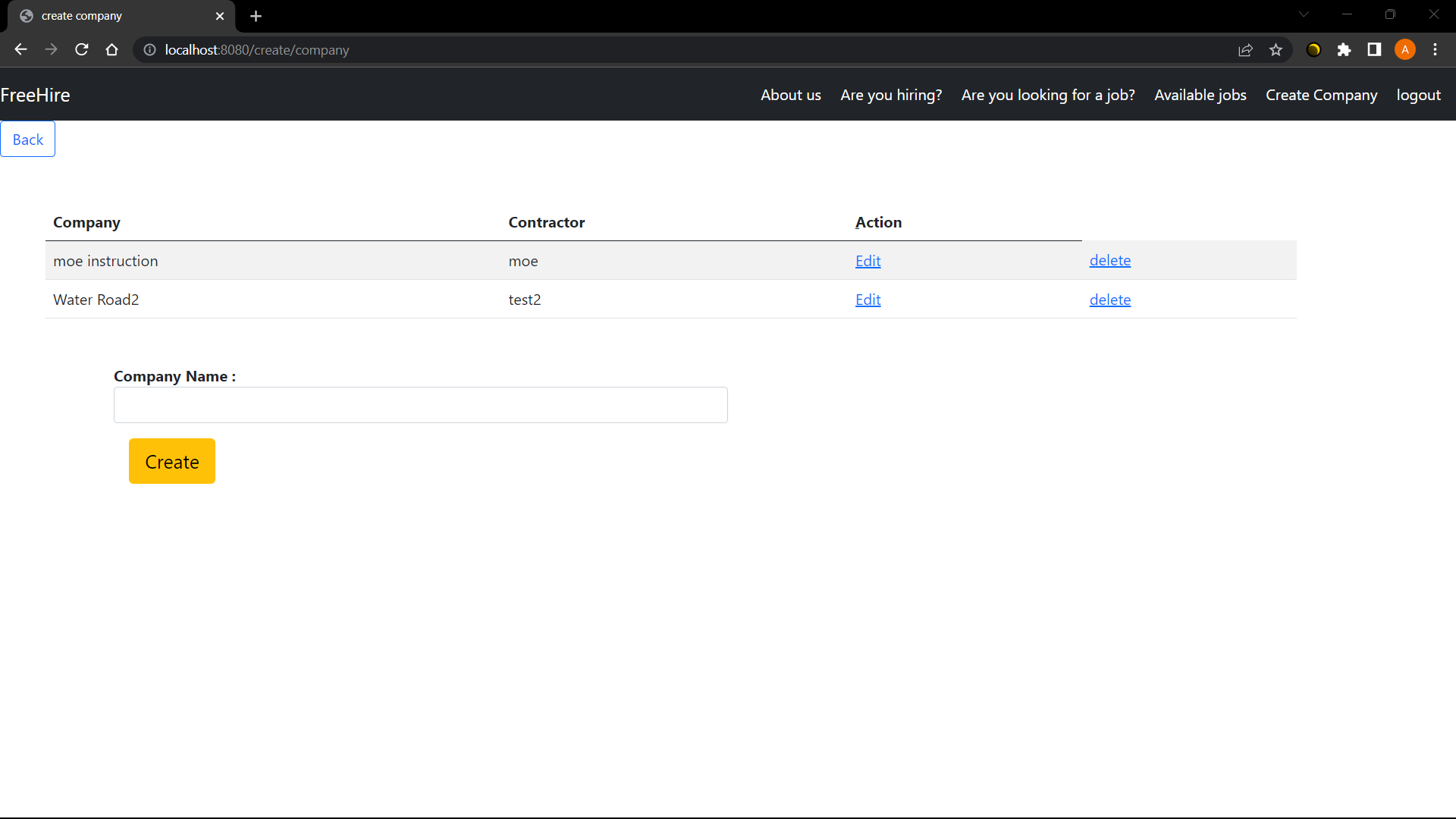Expand the tab search chevron
1456x819 pixels.
coord(1304,14)
